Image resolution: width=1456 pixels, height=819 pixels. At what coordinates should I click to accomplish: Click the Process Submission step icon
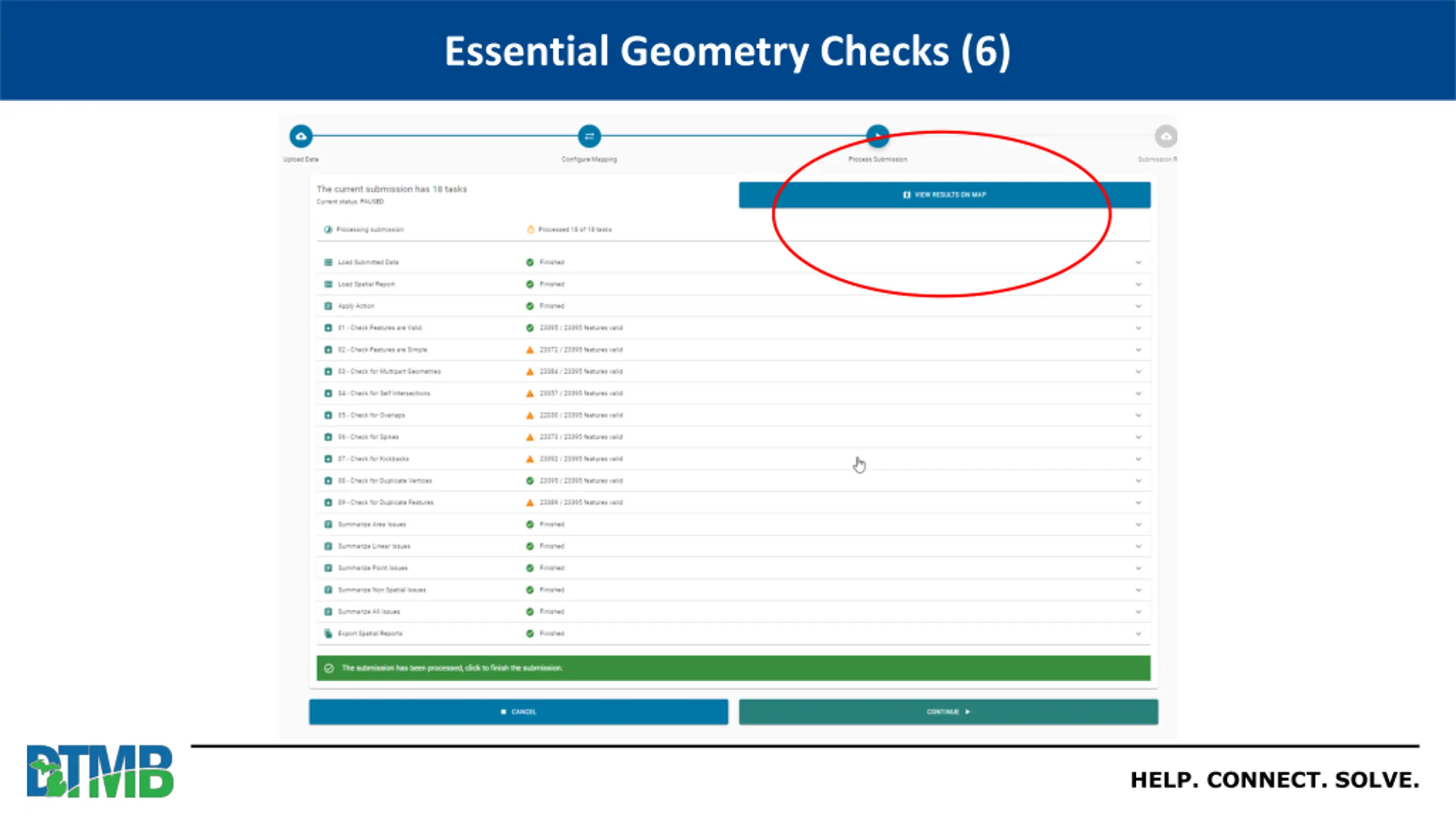click(x=878, y=136)
